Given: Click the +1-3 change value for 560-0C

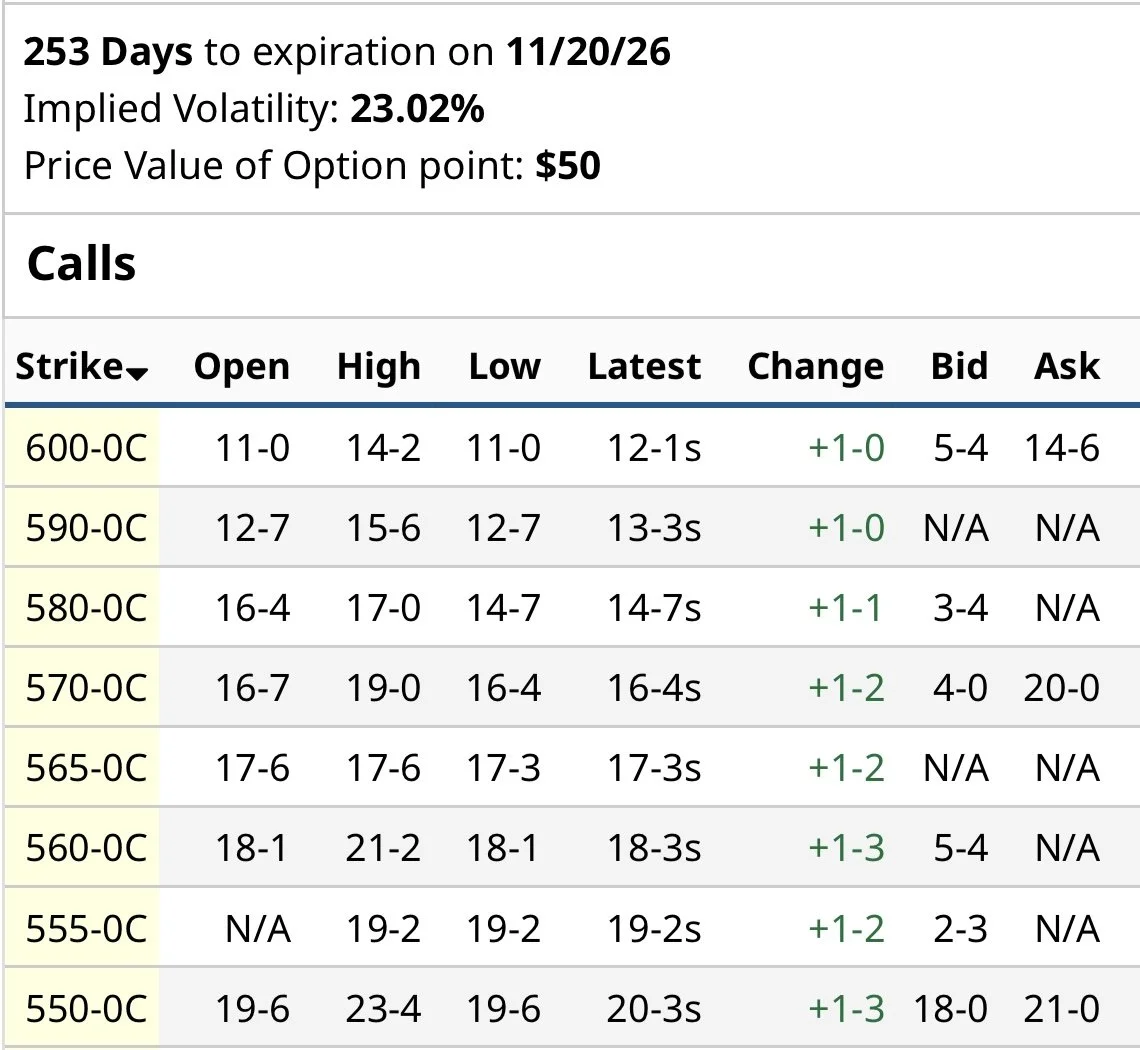Looking at the screenshot, I should (846, 848).
